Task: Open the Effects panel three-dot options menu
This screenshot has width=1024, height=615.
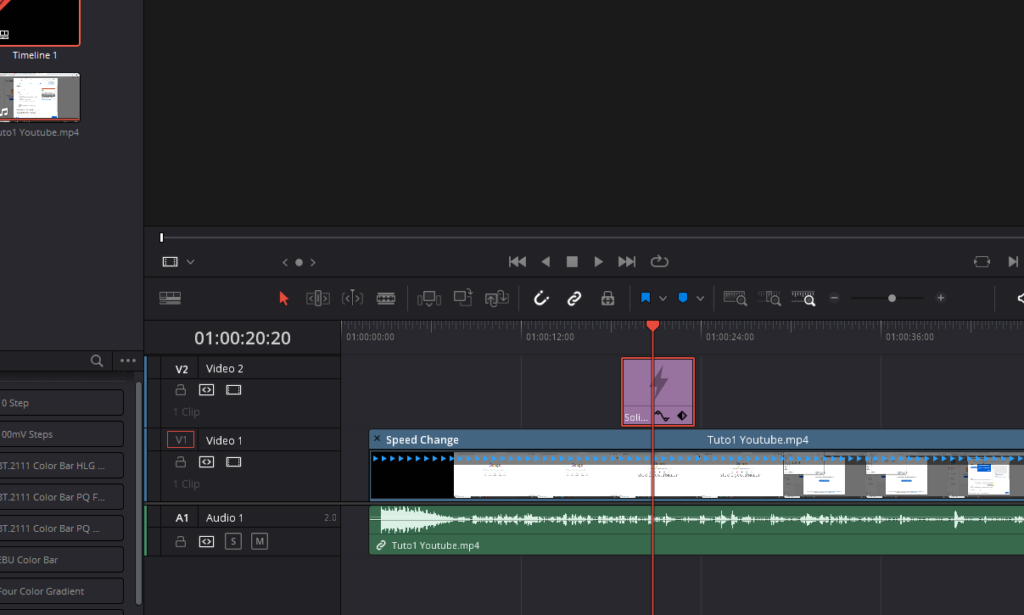Action: [x=128, y=361]
